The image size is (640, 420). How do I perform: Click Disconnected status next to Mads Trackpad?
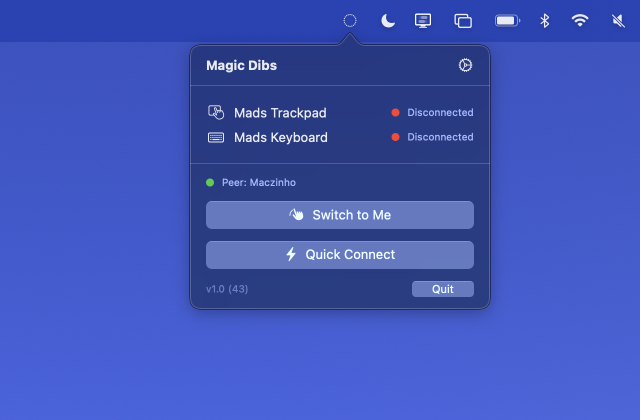(439, 113)
